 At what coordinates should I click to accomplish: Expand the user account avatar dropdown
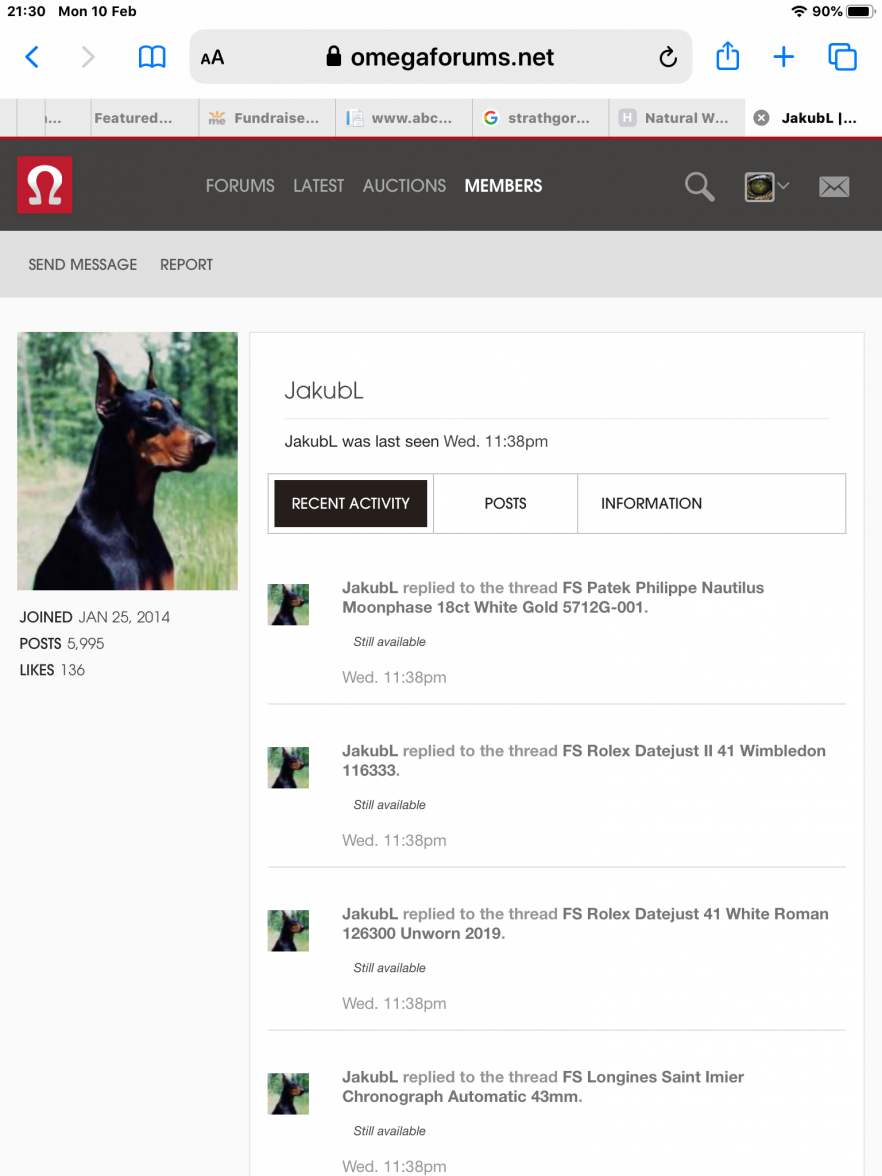pos(766,186)
